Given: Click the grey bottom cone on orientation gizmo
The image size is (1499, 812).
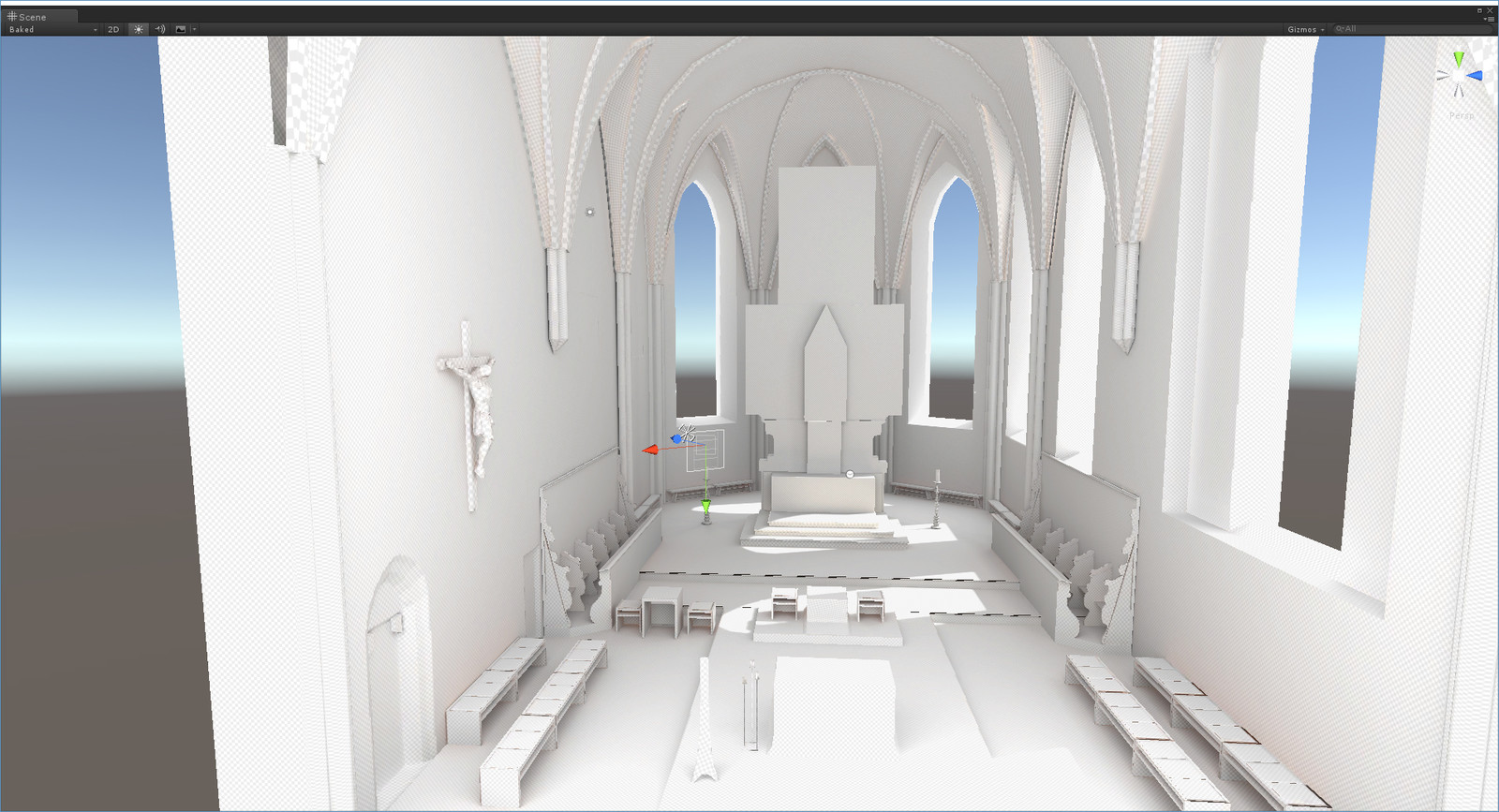Looking at the screenshot, I should tap(1458, 92).
